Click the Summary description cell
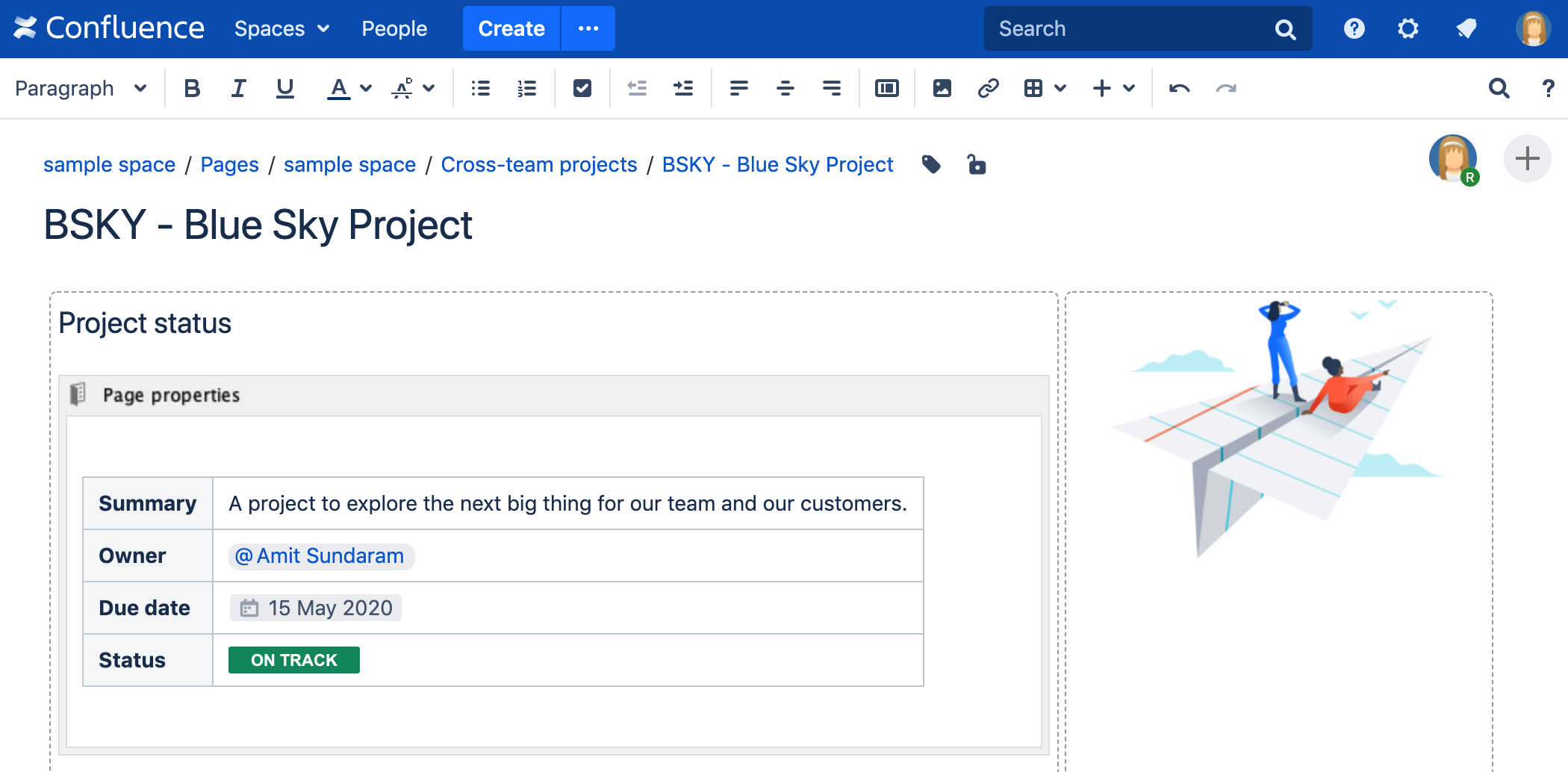Image resolution: width=1568 pixels, height=772 pixels. tap(568, 504)
